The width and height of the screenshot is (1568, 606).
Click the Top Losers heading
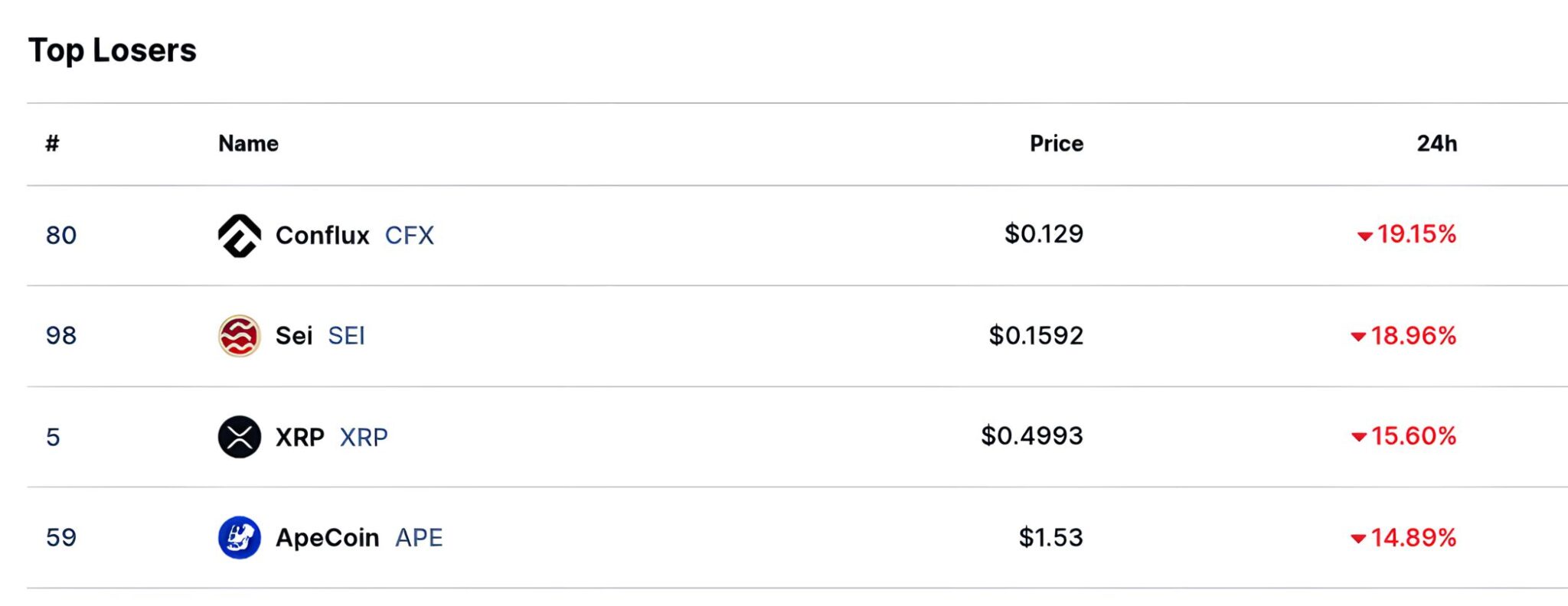(113, 50)
